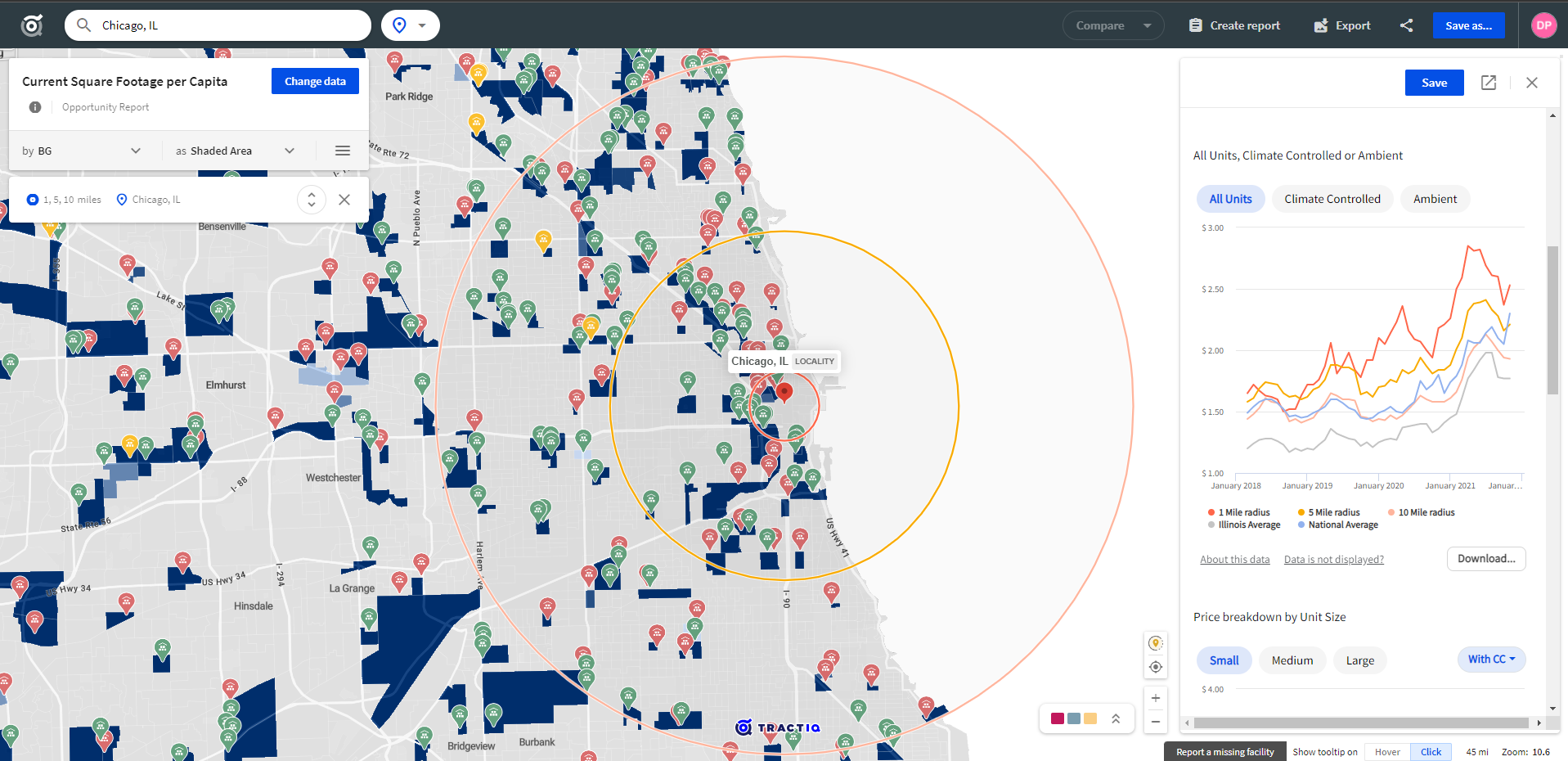Click the yellow facility marker near Park Ridge
The image size is (1568, 761).
(478, 74)
